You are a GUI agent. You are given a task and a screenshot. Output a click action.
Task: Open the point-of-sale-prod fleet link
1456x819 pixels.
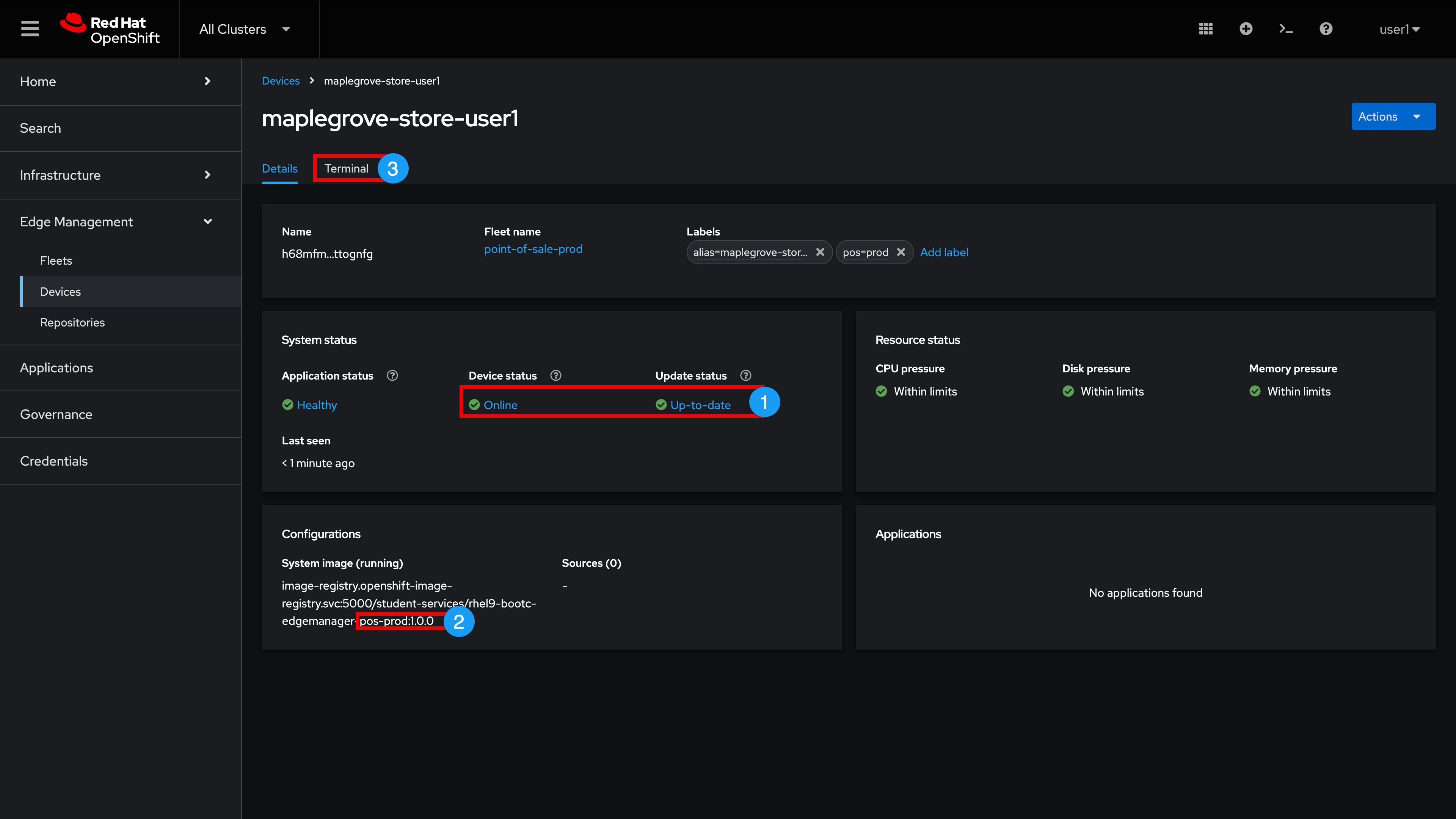(x=533, y=249)
